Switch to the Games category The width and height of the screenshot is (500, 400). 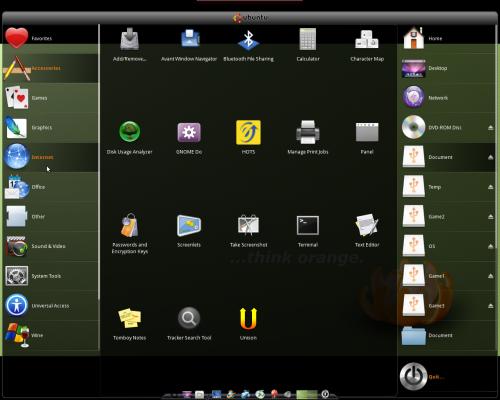click(x=51, y=98)
